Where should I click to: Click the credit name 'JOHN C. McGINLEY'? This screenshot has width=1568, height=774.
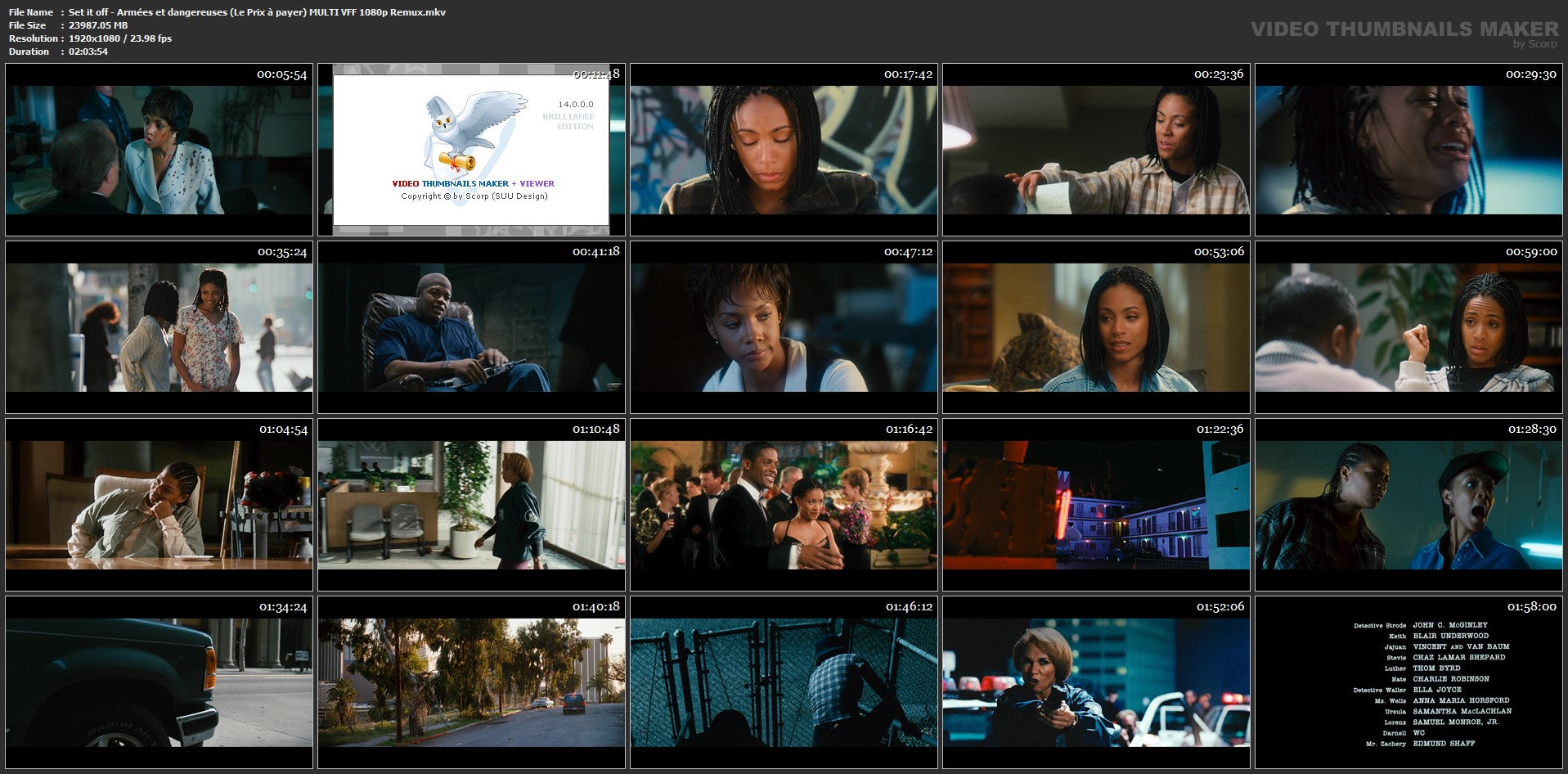[x=1450, y=625]
